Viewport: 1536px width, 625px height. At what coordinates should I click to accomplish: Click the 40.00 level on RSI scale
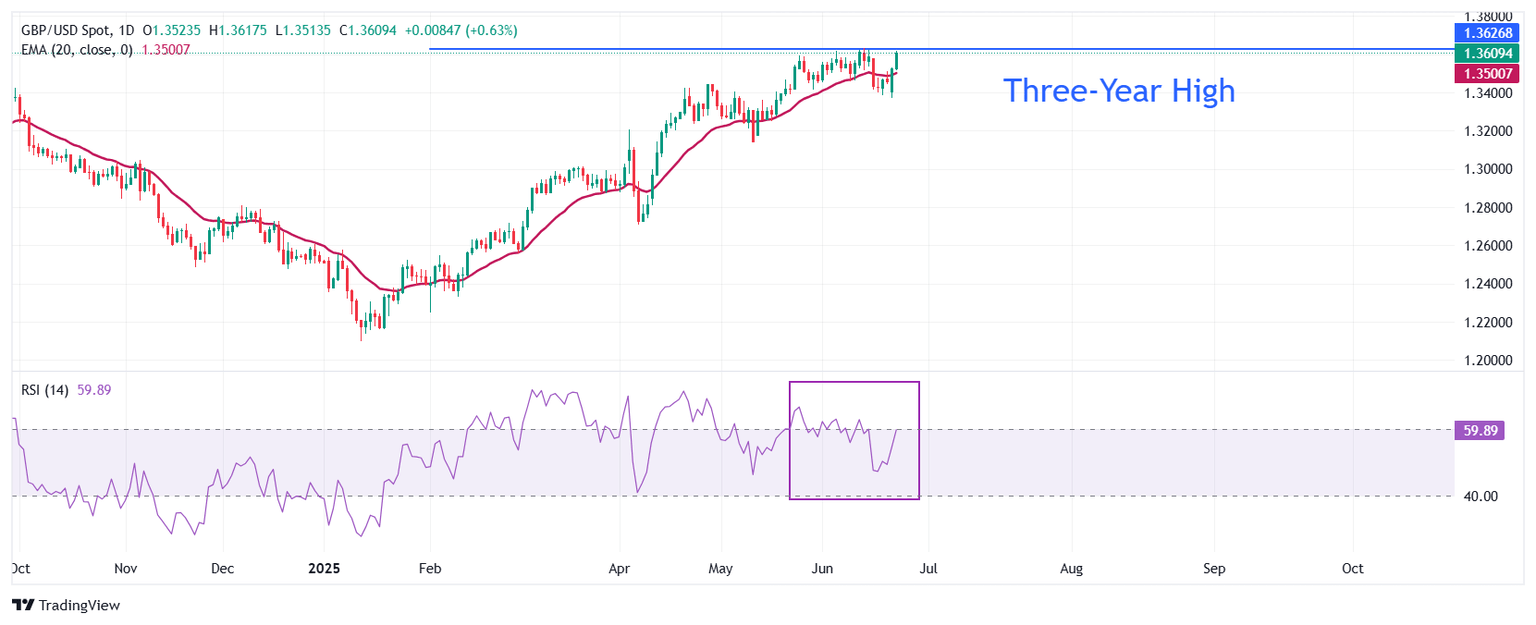[1478, 496]
